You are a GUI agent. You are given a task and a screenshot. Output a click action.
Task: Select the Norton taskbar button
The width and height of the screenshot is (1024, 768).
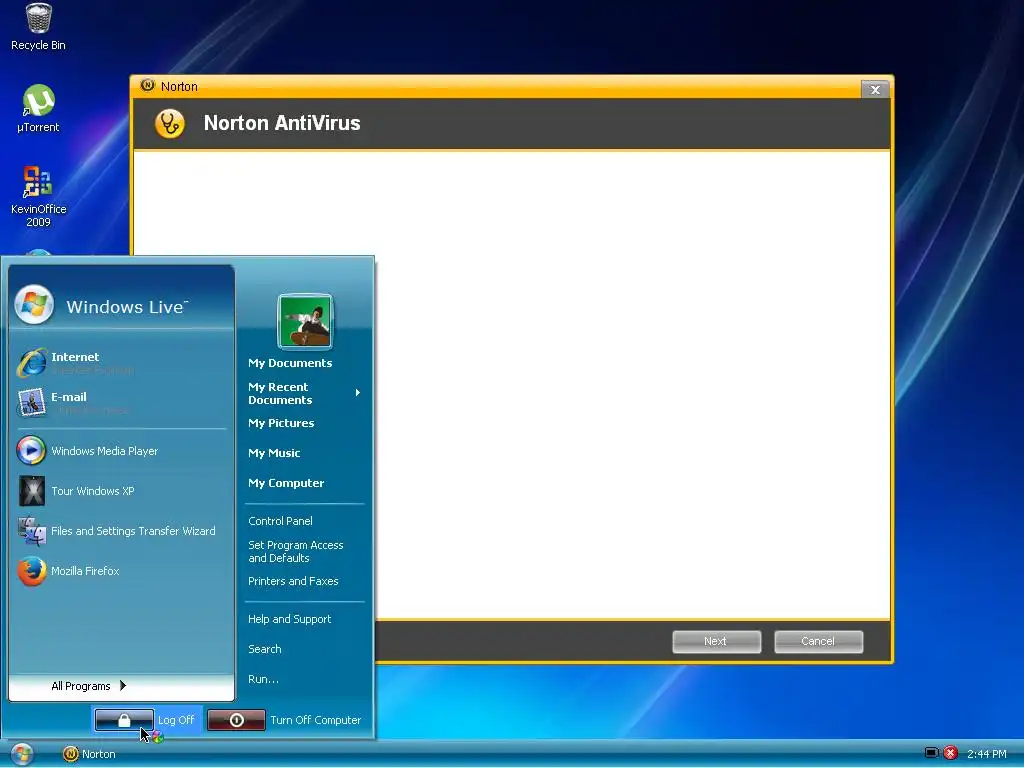[x=89, y=754]
